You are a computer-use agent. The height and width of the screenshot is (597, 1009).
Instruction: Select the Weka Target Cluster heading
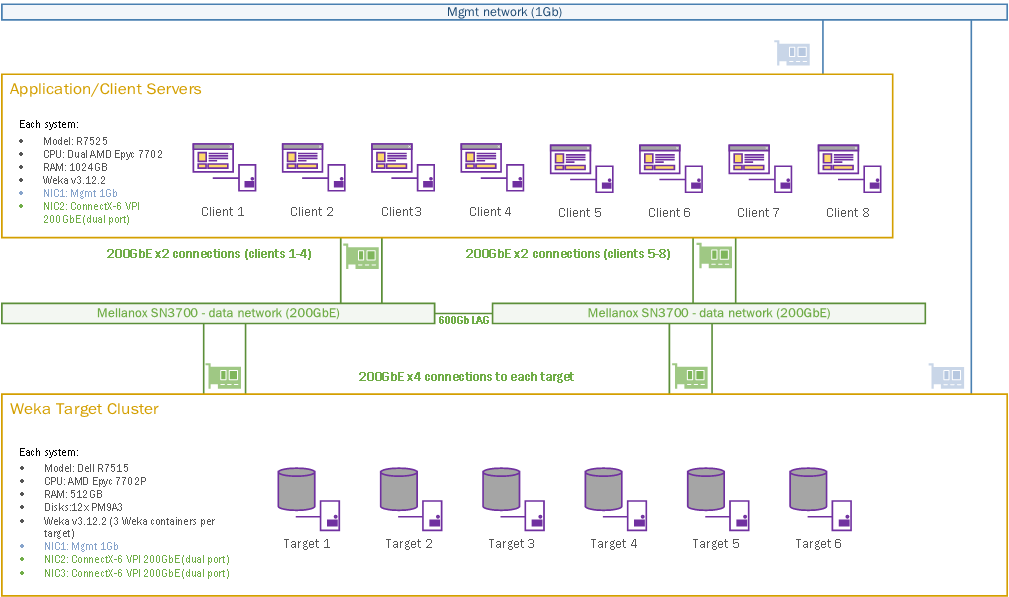coord(84,408)
